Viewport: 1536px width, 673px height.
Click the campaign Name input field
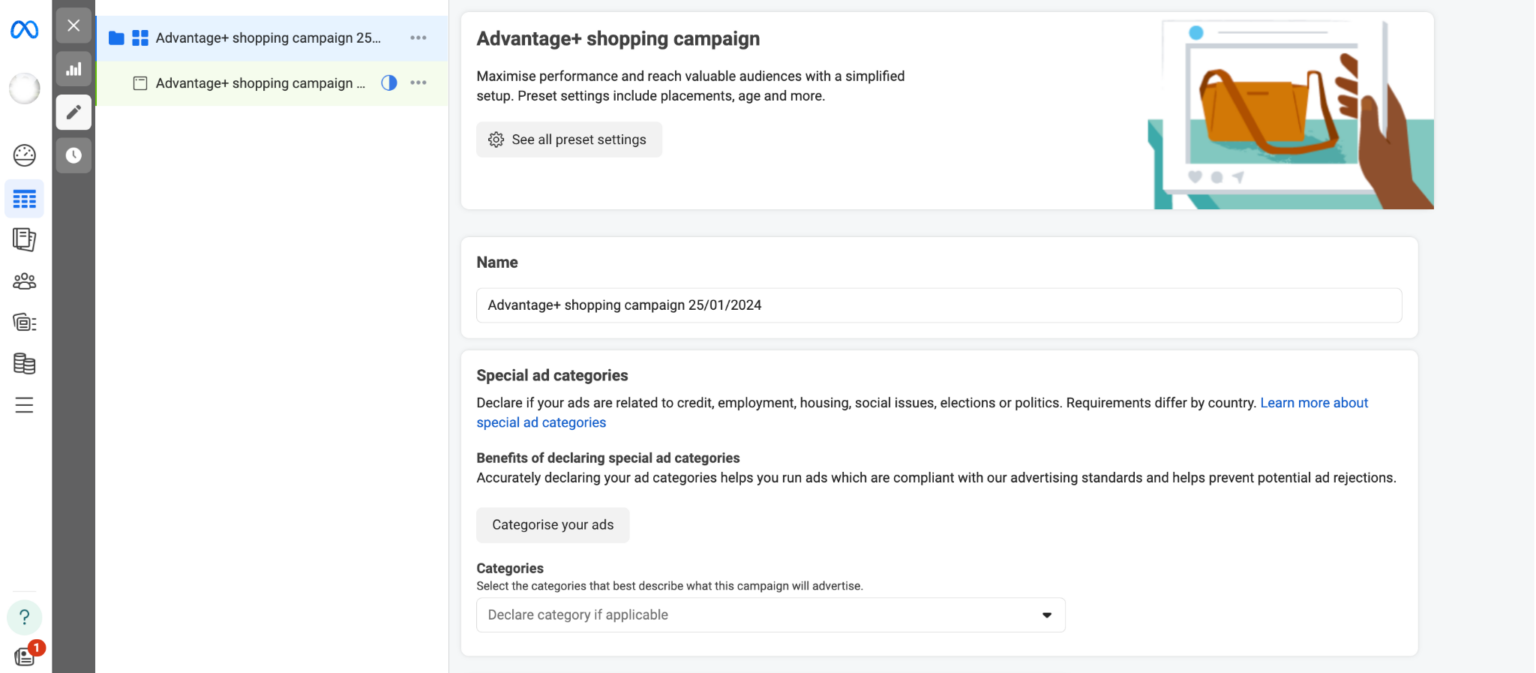coord(938,305)
